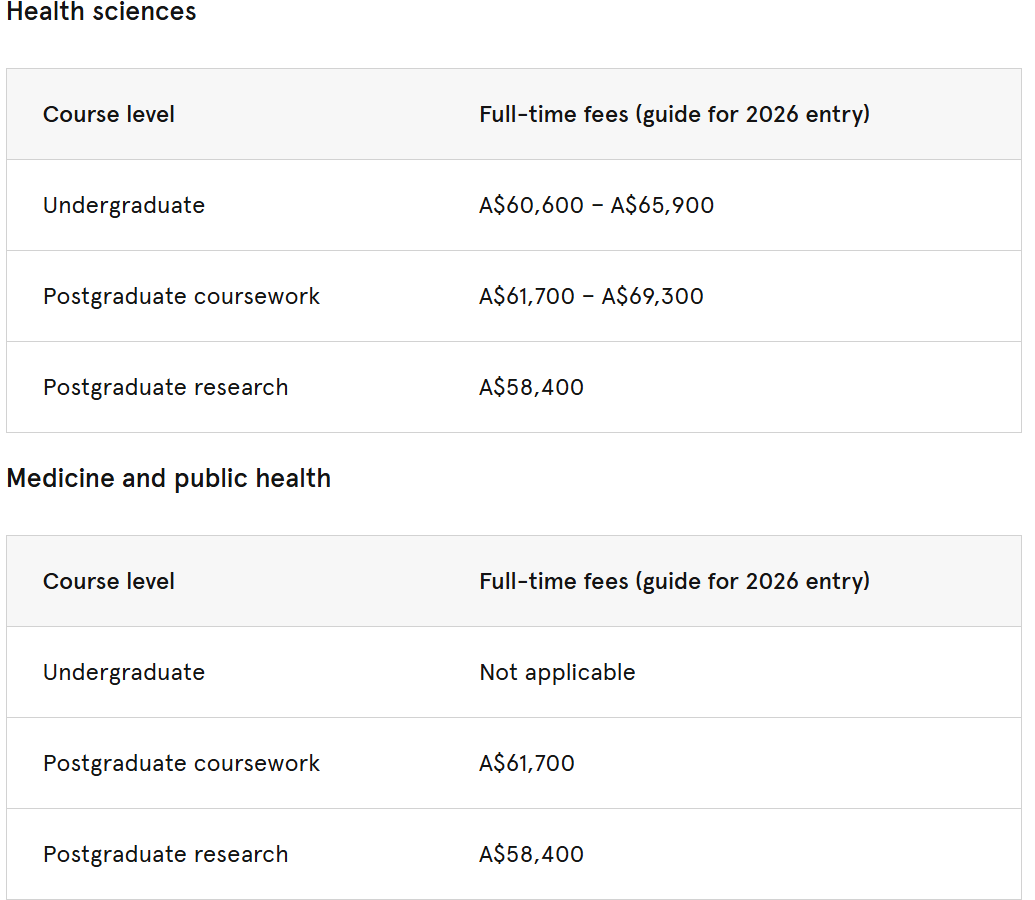Select Postgraduate coursework label in Medicine table
This screenshot has height=900, width=1035.
(x=181, y=763)
